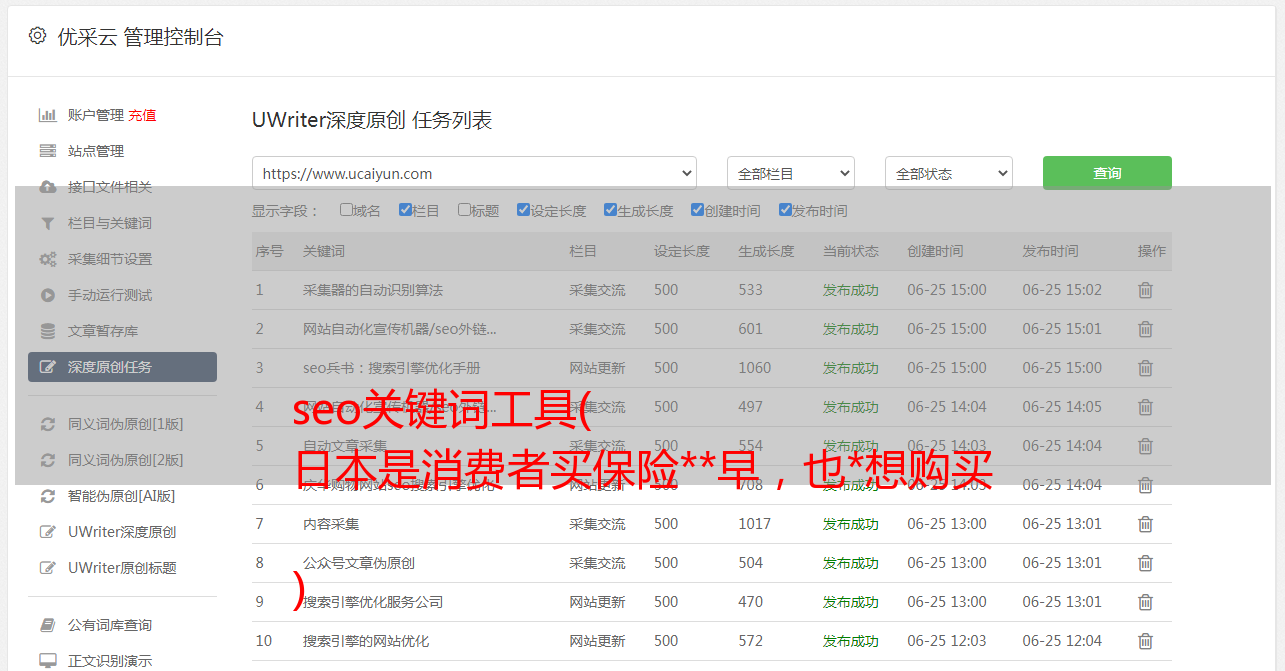Click the 发布时间 column header

(1050, 251)
